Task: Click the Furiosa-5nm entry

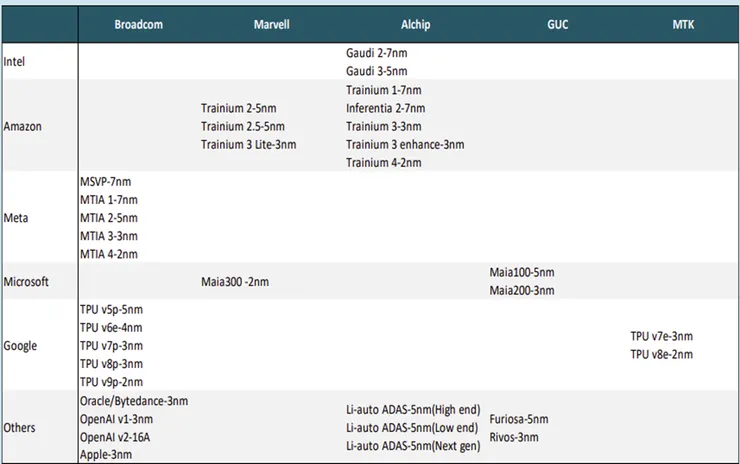Action: (519, 419)
